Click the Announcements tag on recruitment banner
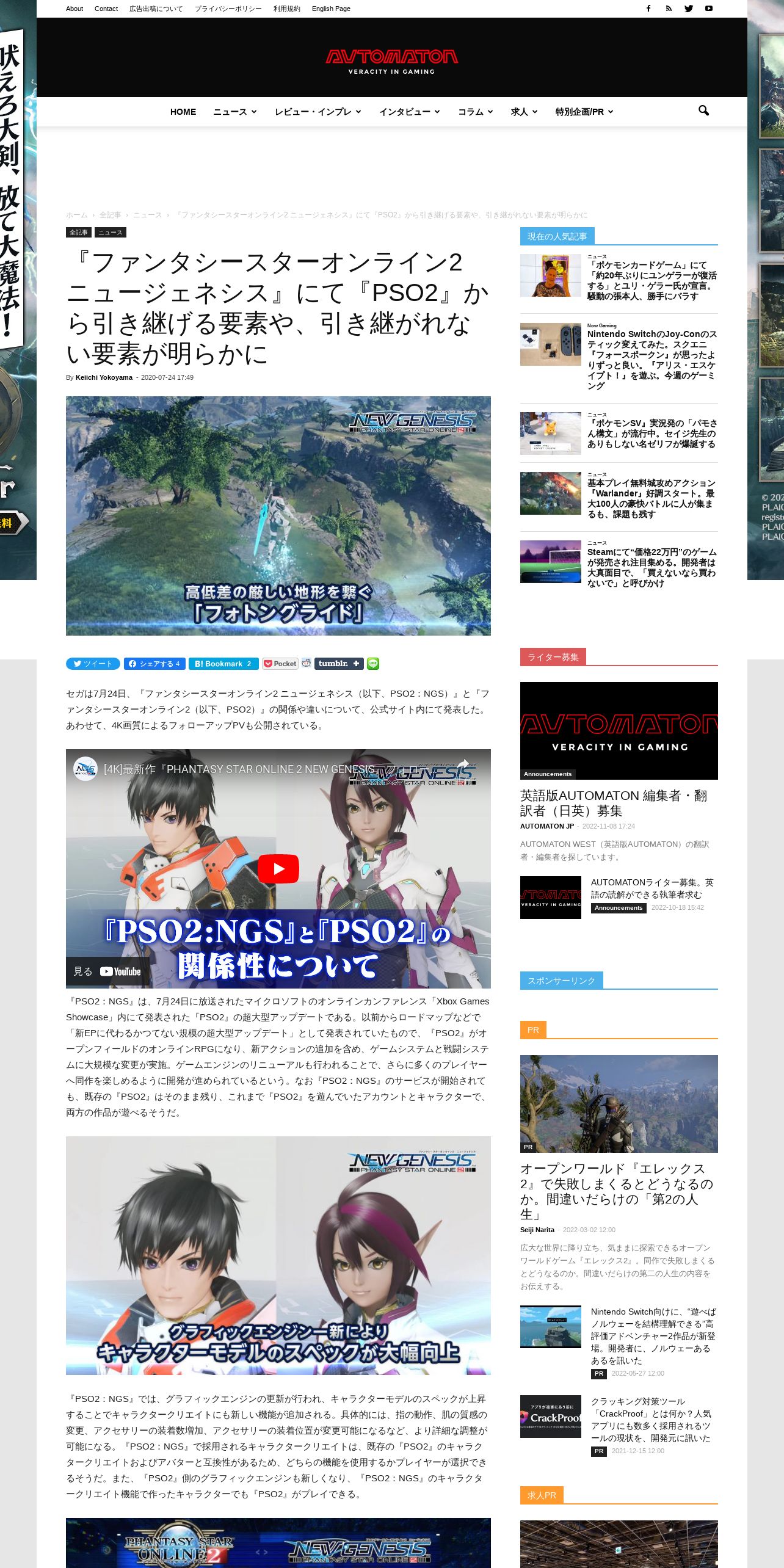784x1568 pixels. coord(548,774)
